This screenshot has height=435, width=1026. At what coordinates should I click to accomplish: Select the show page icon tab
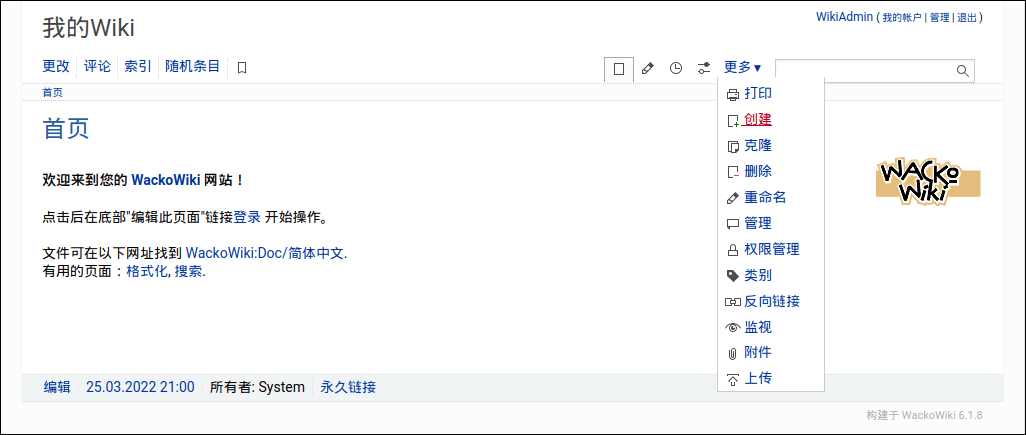point(619,69)
